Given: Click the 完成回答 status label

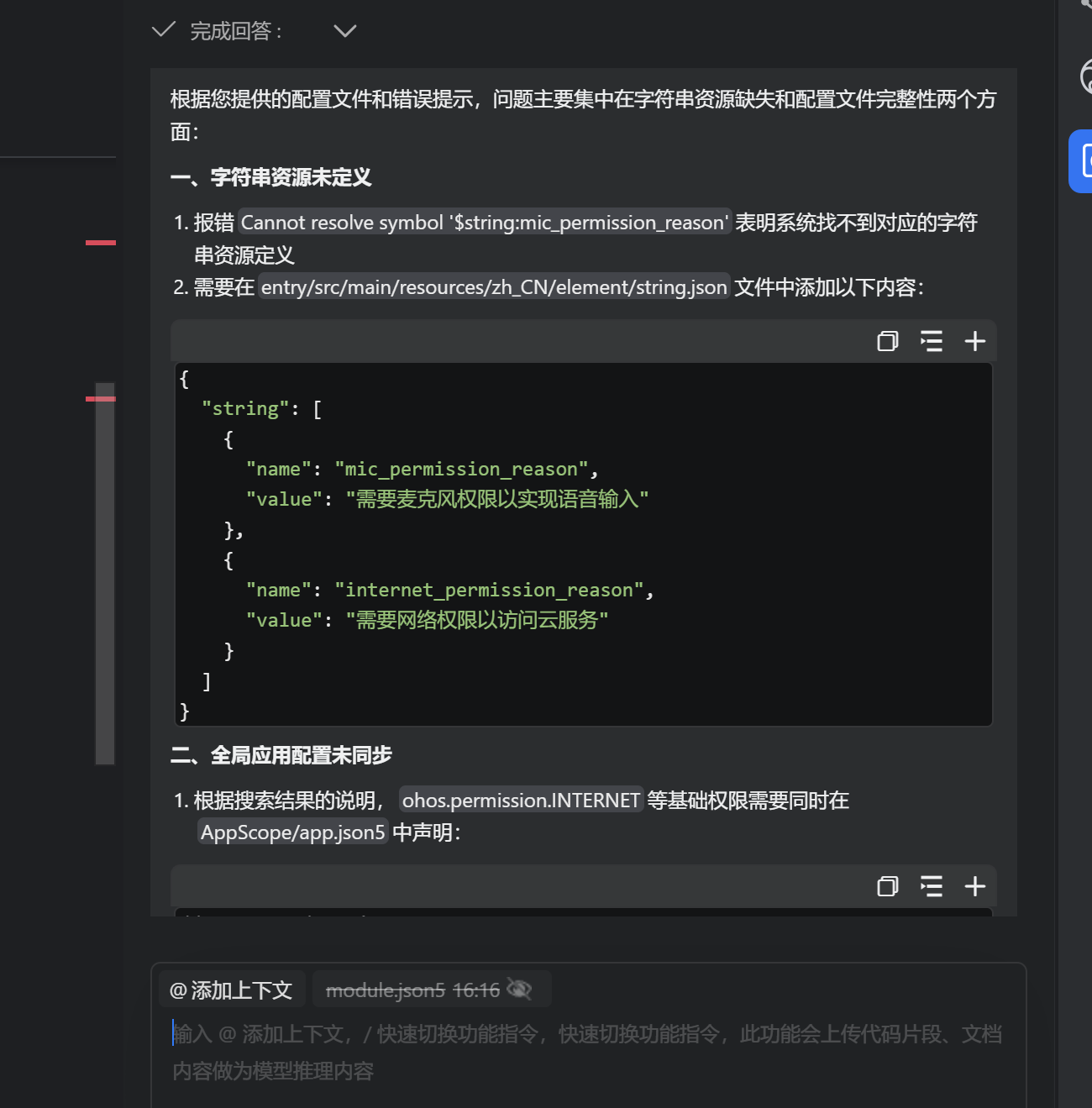Looking at the screenshot, I should point(235,31).
